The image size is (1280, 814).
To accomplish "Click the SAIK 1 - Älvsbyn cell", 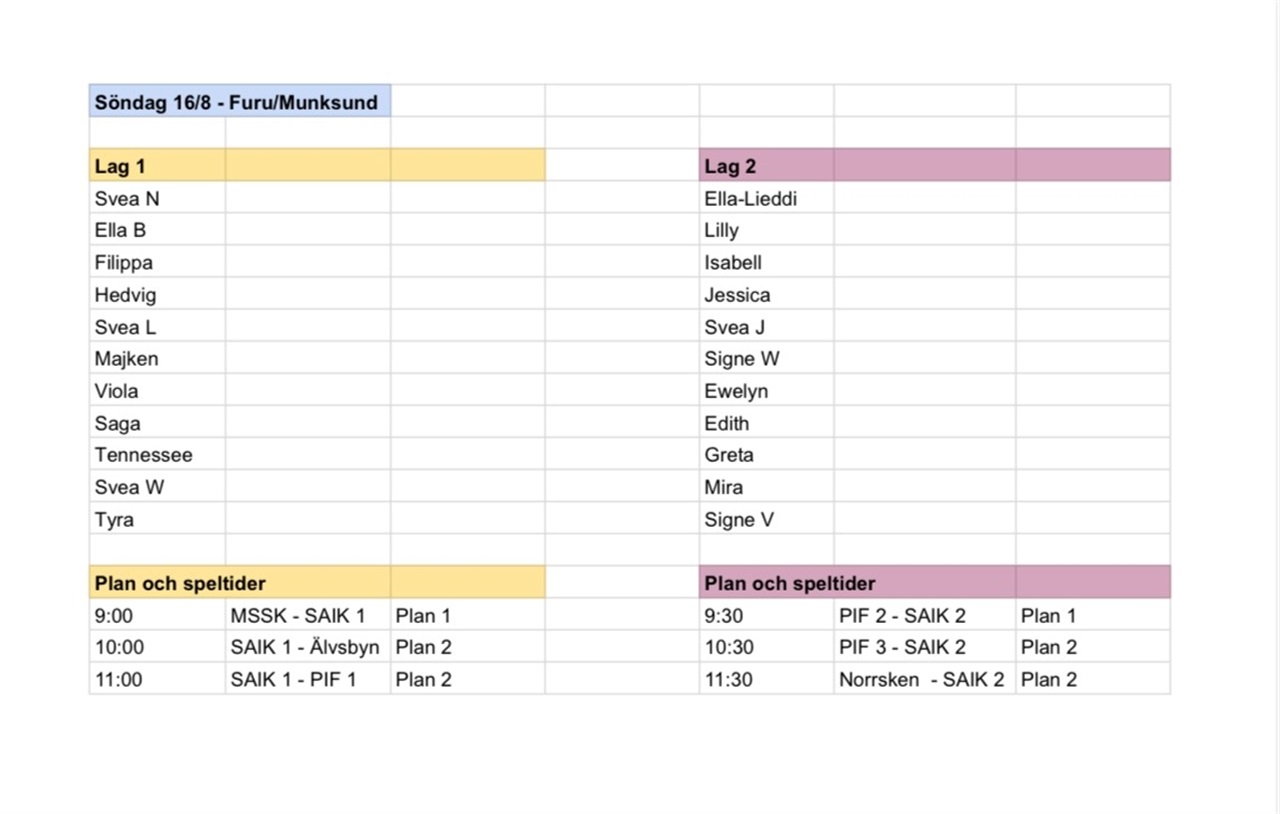I will tap(308, 646).
